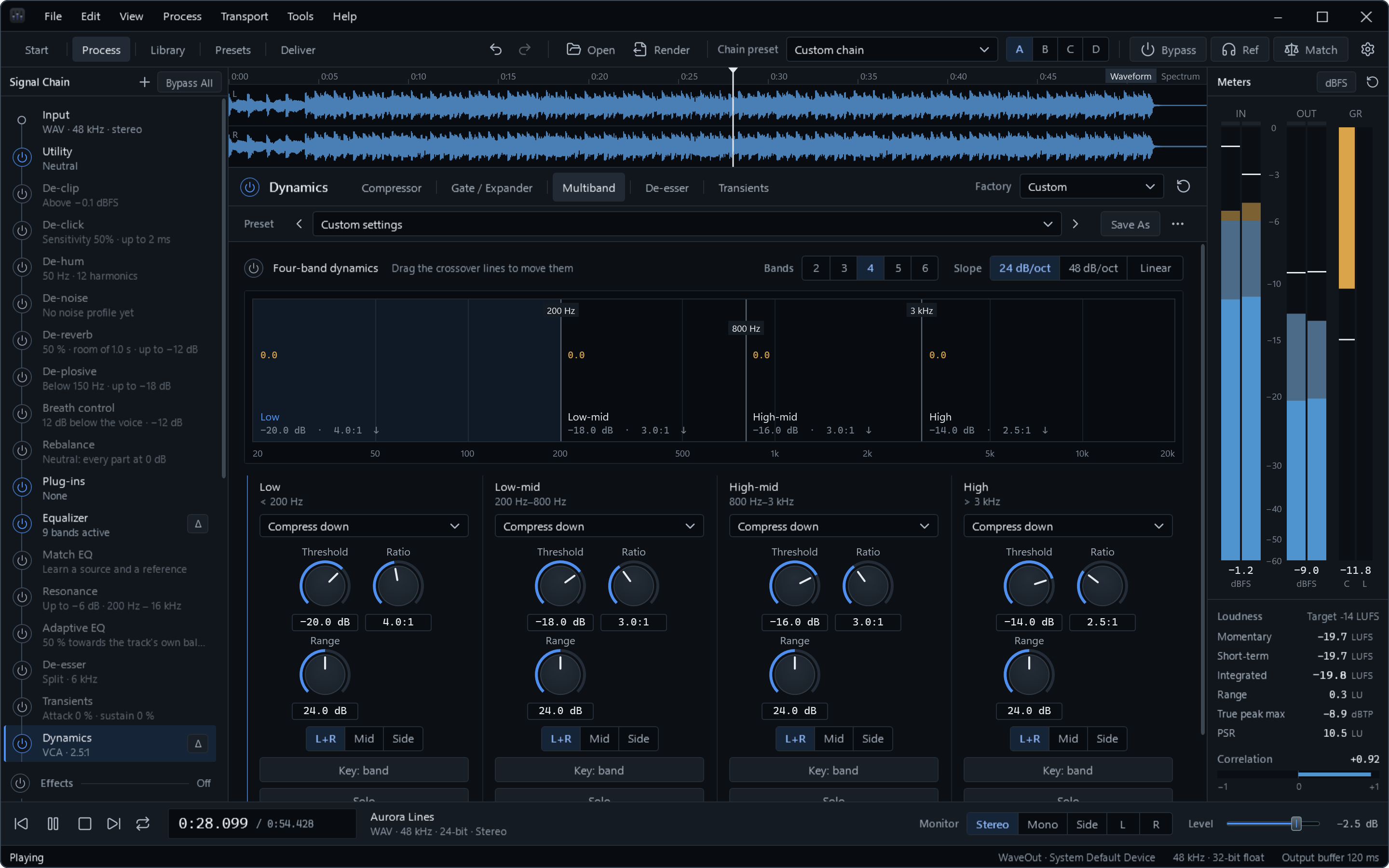The image size is (1389, 868).
Task: Adjust the monitor Level slider
Action: [1273, 824]
